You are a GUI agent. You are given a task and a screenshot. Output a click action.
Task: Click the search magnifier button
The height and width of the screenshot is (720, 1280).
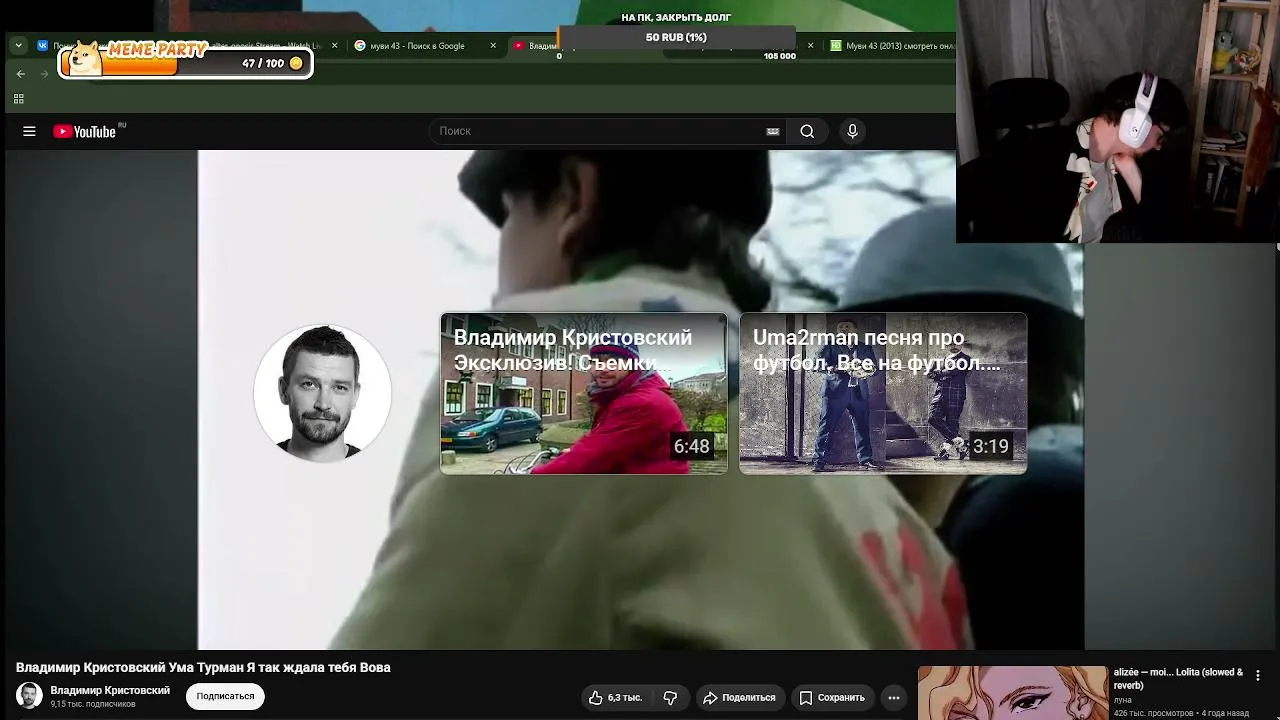[807, 131]
